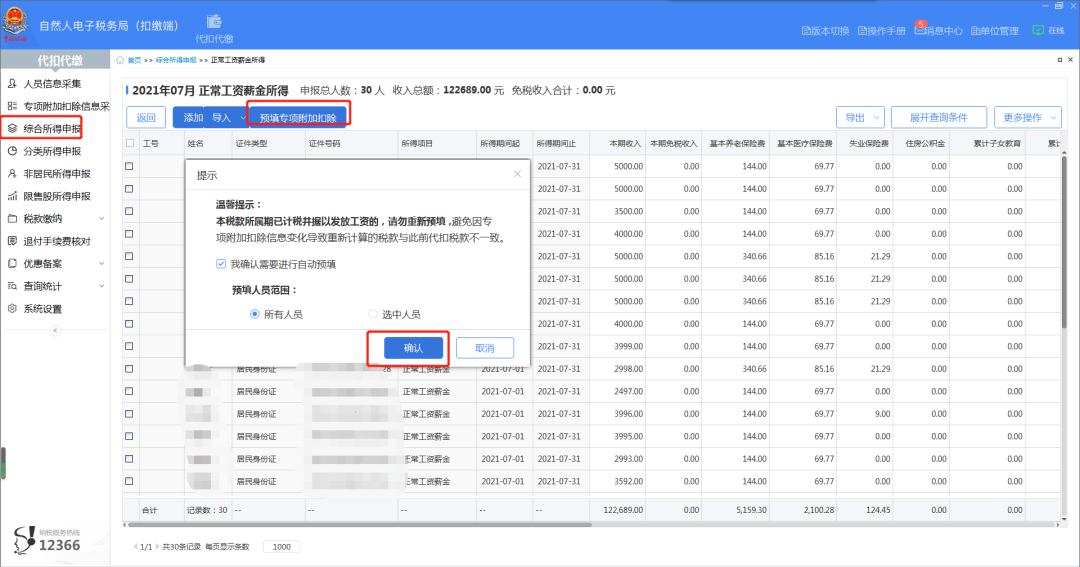The height and width of the screenshot is (567, 1080).
Task: Click the 基本养老保险费 column header
Action: tap(736, 143)
